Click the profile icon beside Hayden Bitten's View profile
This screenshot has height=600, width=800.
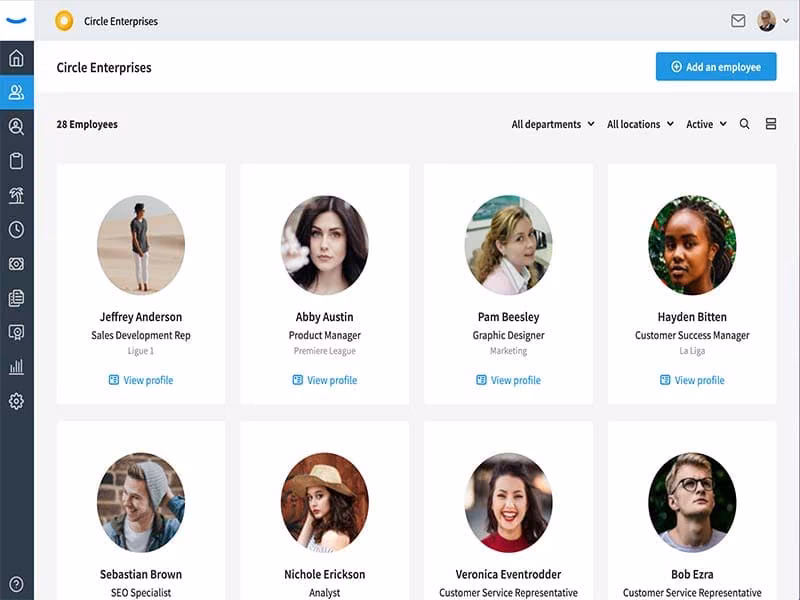(665, 380)
